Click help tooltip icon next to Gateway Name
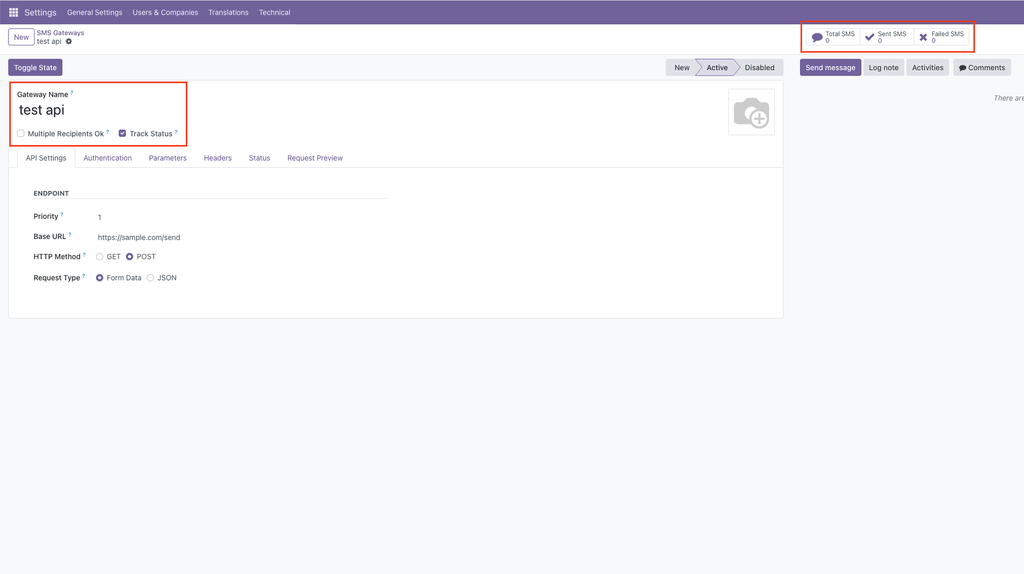1024x574 pixels. [x=72, y=93]
